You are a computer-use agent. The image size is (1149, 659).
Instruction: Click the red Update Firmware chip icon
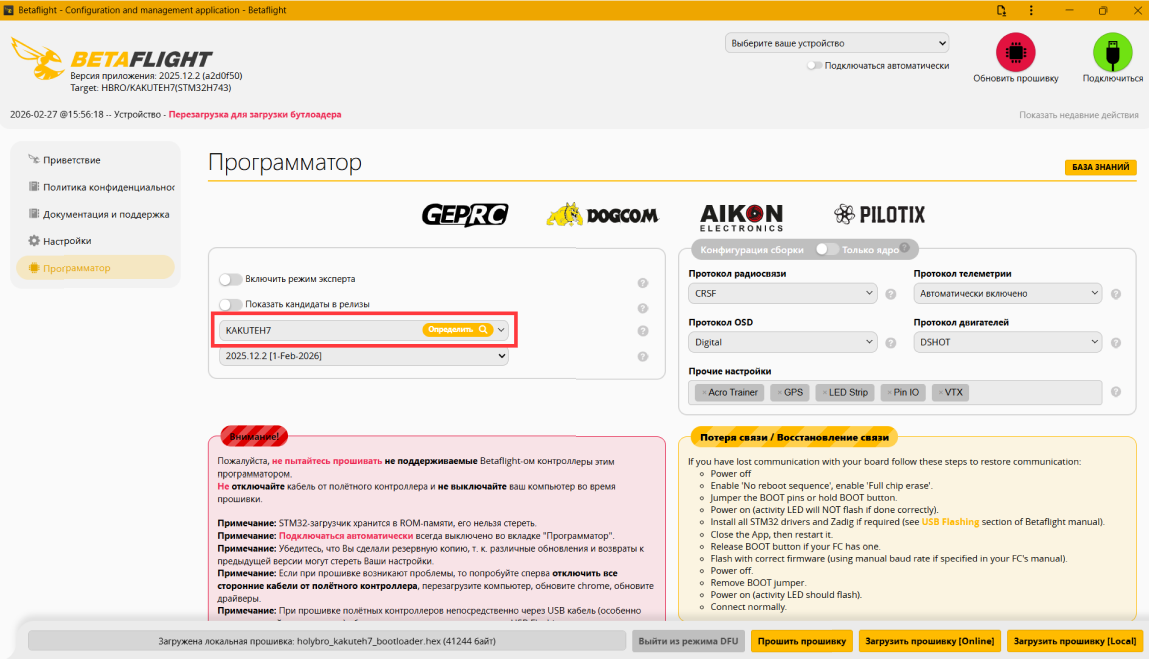click(1015, 52)
